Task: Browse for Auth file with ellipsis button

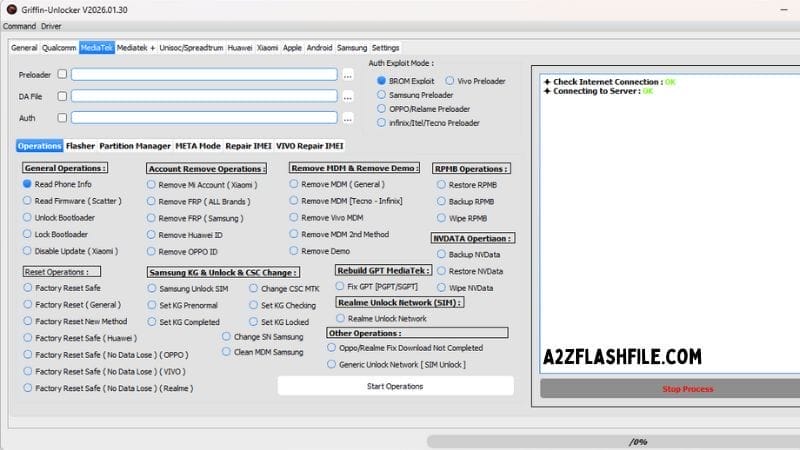Action: [x=347, y=118]
